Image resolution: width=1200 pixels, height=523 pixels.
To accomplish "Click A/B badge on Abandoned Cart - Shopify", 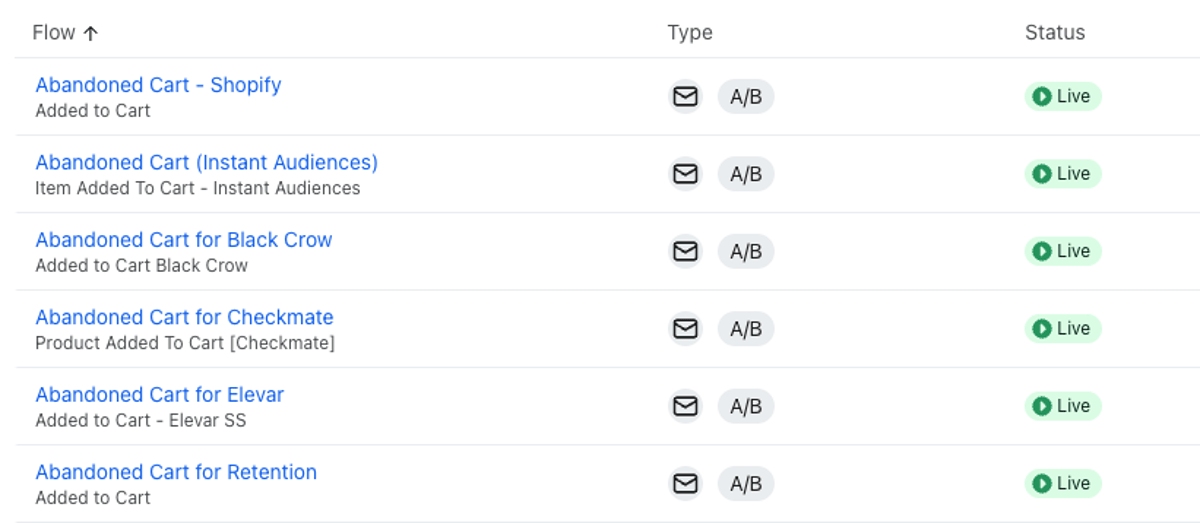I will 746,97.
